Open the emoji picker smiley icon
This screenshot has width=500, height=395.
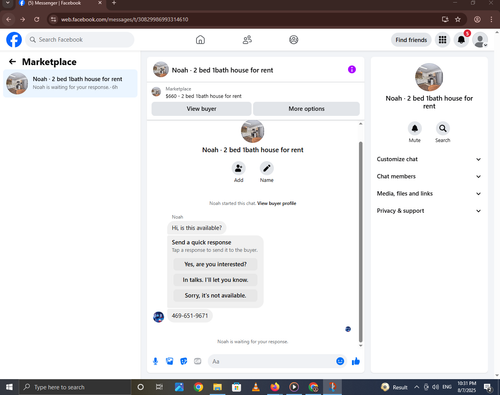[x=340, y=361]
